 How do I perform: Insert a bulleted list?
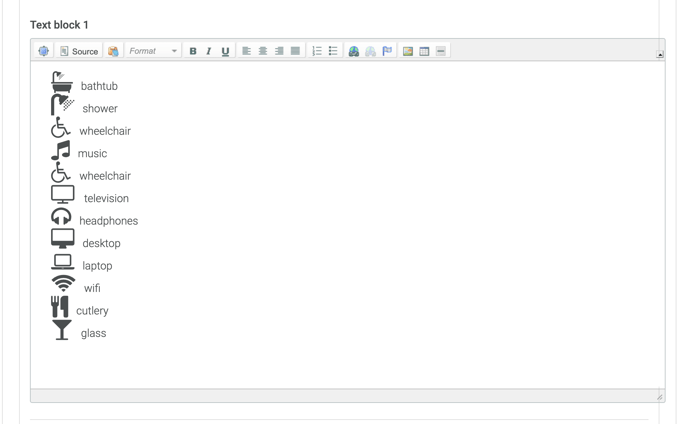(x=333, y=51)
